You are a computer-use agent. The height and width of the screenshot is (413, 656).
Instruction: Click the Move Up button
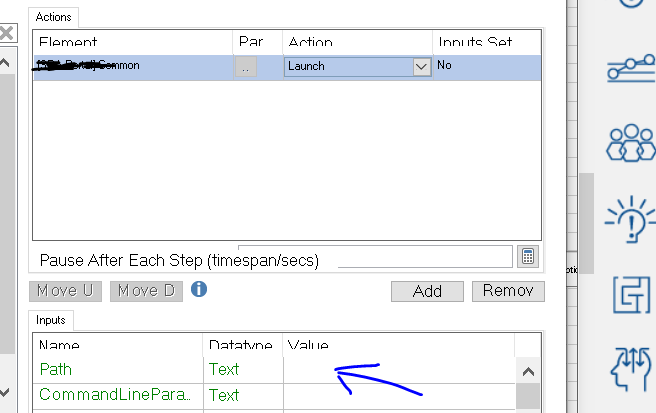click(x=65, y=291)
